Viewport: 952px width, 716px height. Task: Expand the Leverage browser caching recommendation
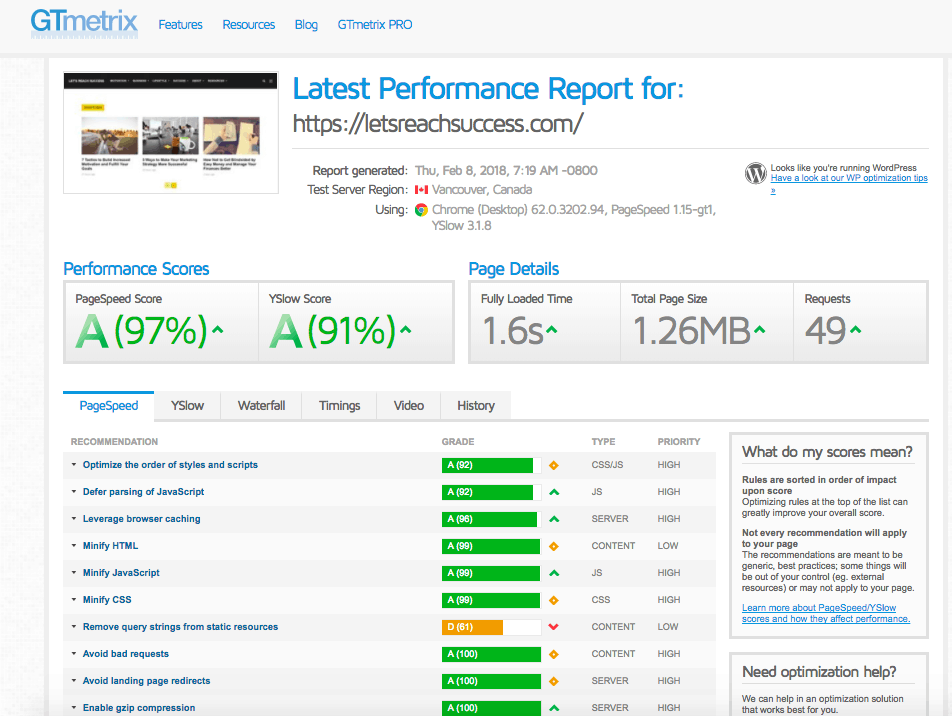pos(141,519)
